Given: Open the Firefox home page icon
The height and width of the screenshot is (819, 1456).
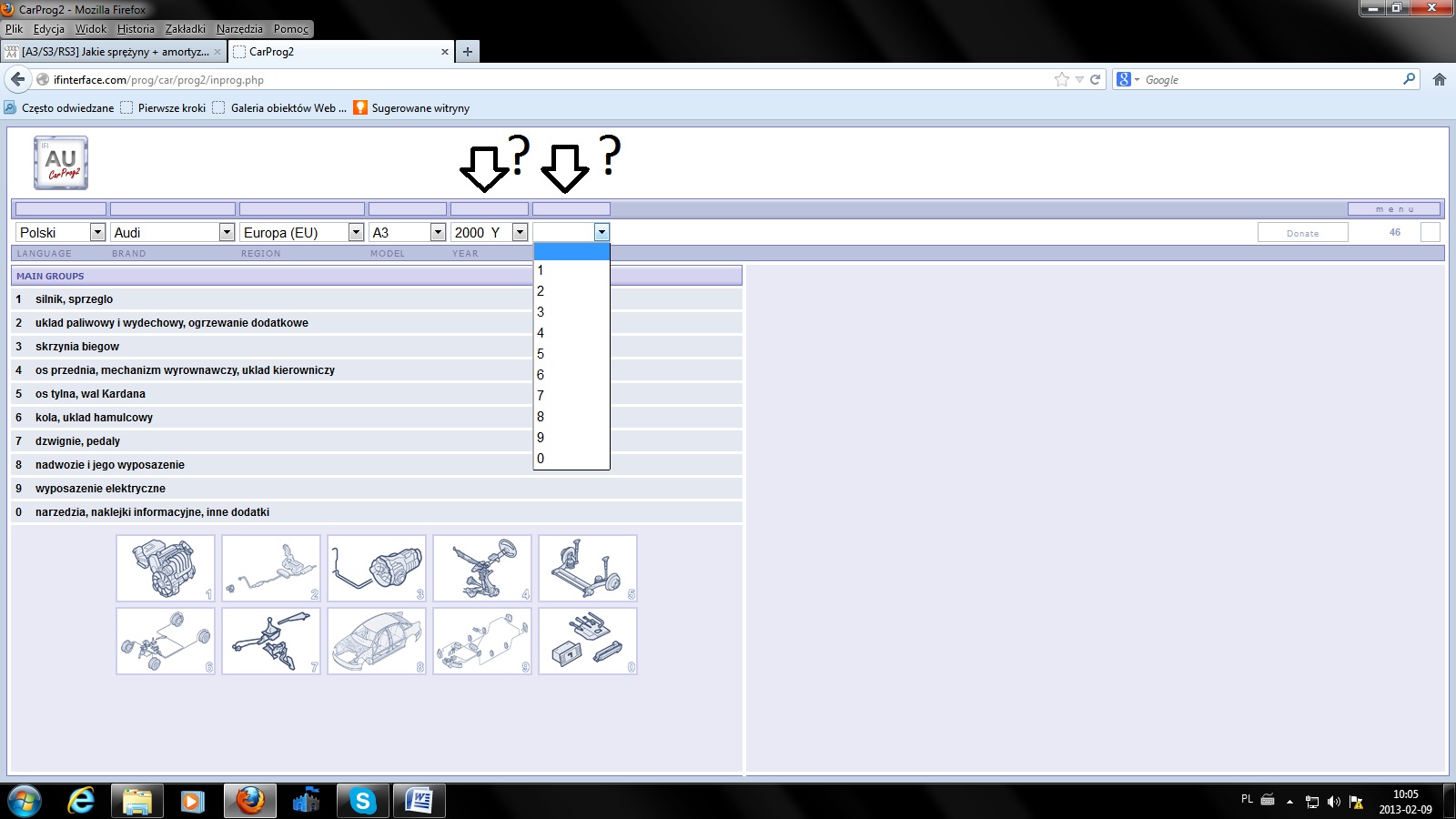Looking at the screenshot, I should (1439, 79).
